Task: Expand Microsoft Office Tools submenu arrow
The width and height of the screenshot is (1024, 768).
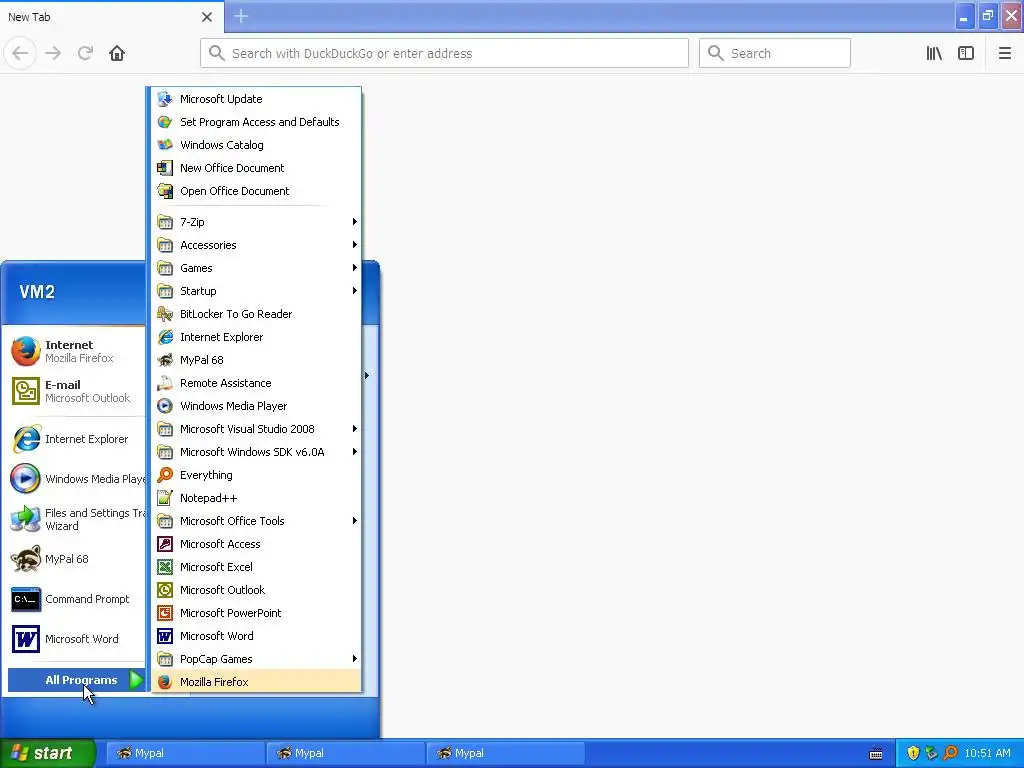Action: (x=355, y=520)
